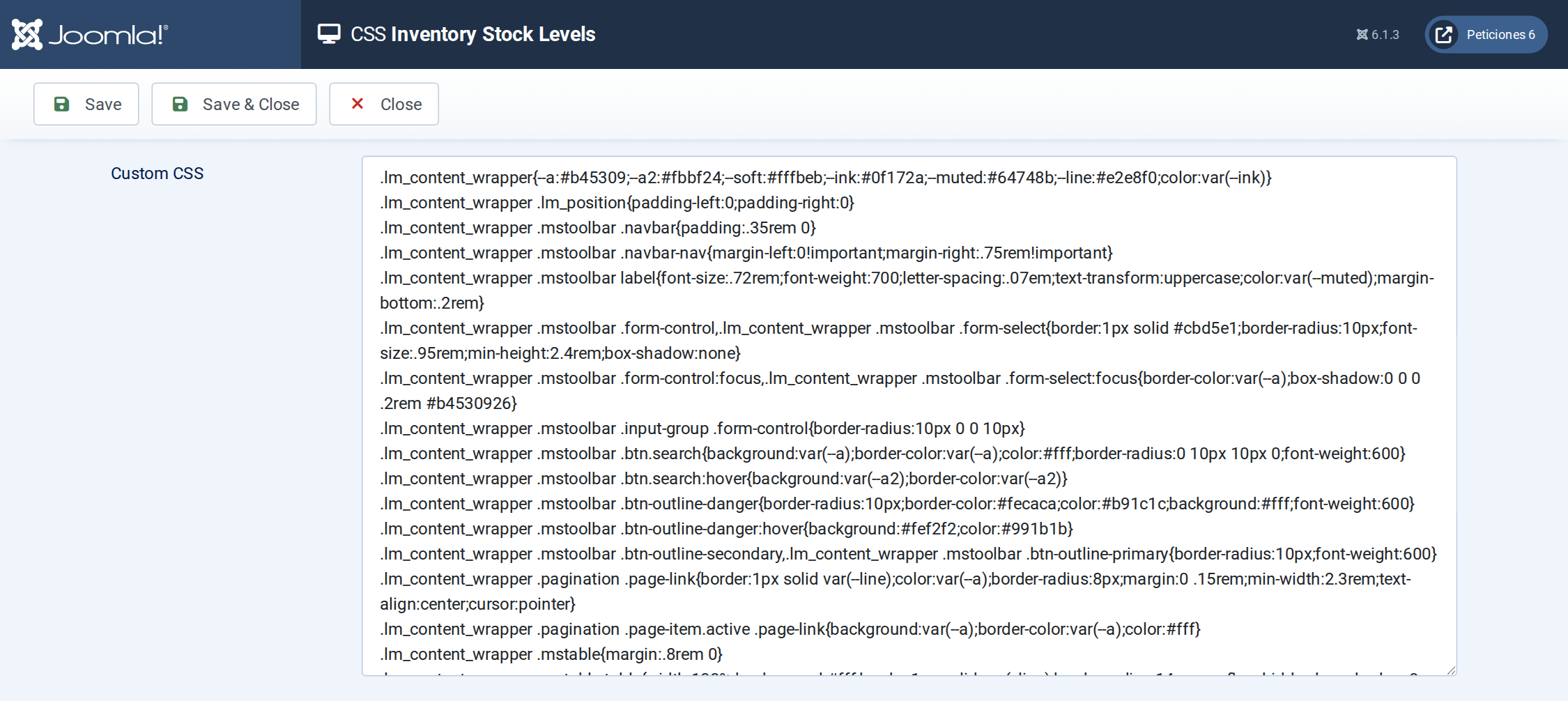Screen dimensions: 1568x701
Task: Open site preview via external link icon
Action: coord(1444,35)
